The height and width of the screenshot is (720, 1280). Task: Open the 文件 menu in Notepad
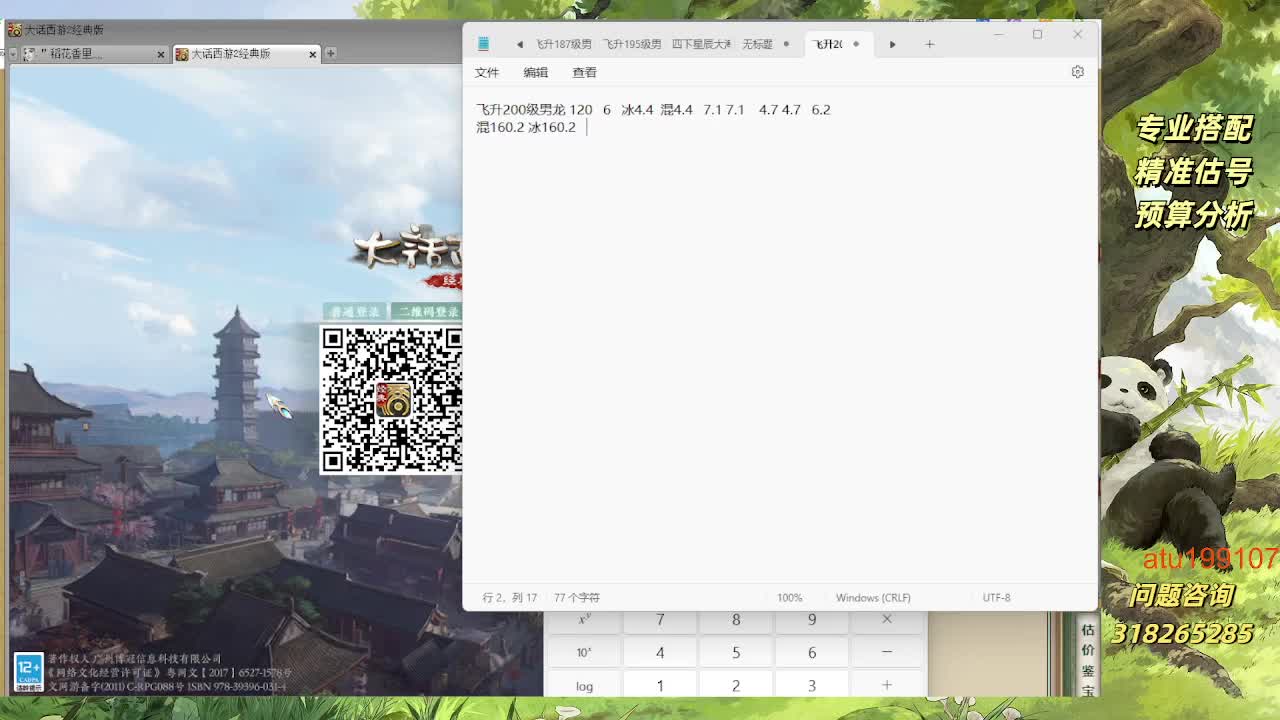point(487,72)
